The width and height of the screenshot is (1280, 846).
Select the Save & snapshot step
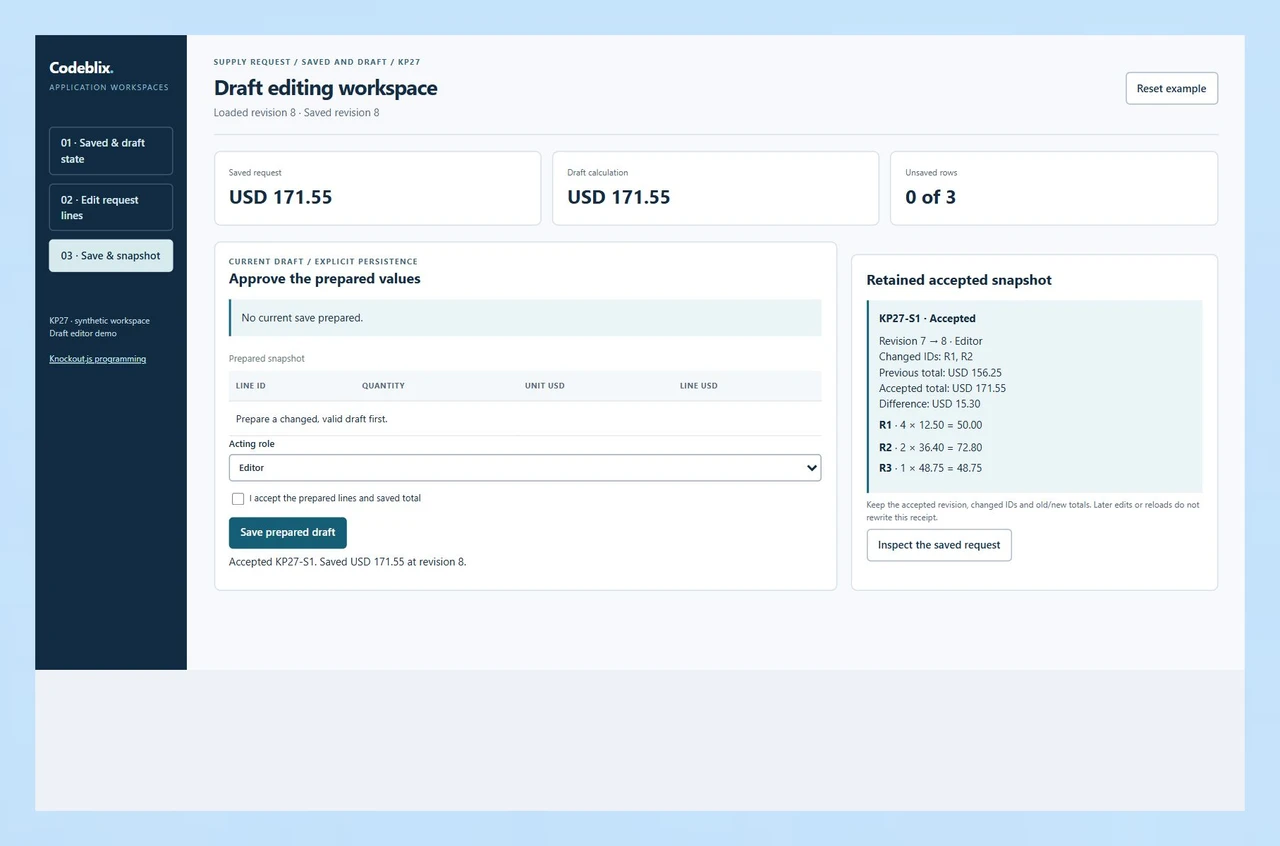click(111, 256)
